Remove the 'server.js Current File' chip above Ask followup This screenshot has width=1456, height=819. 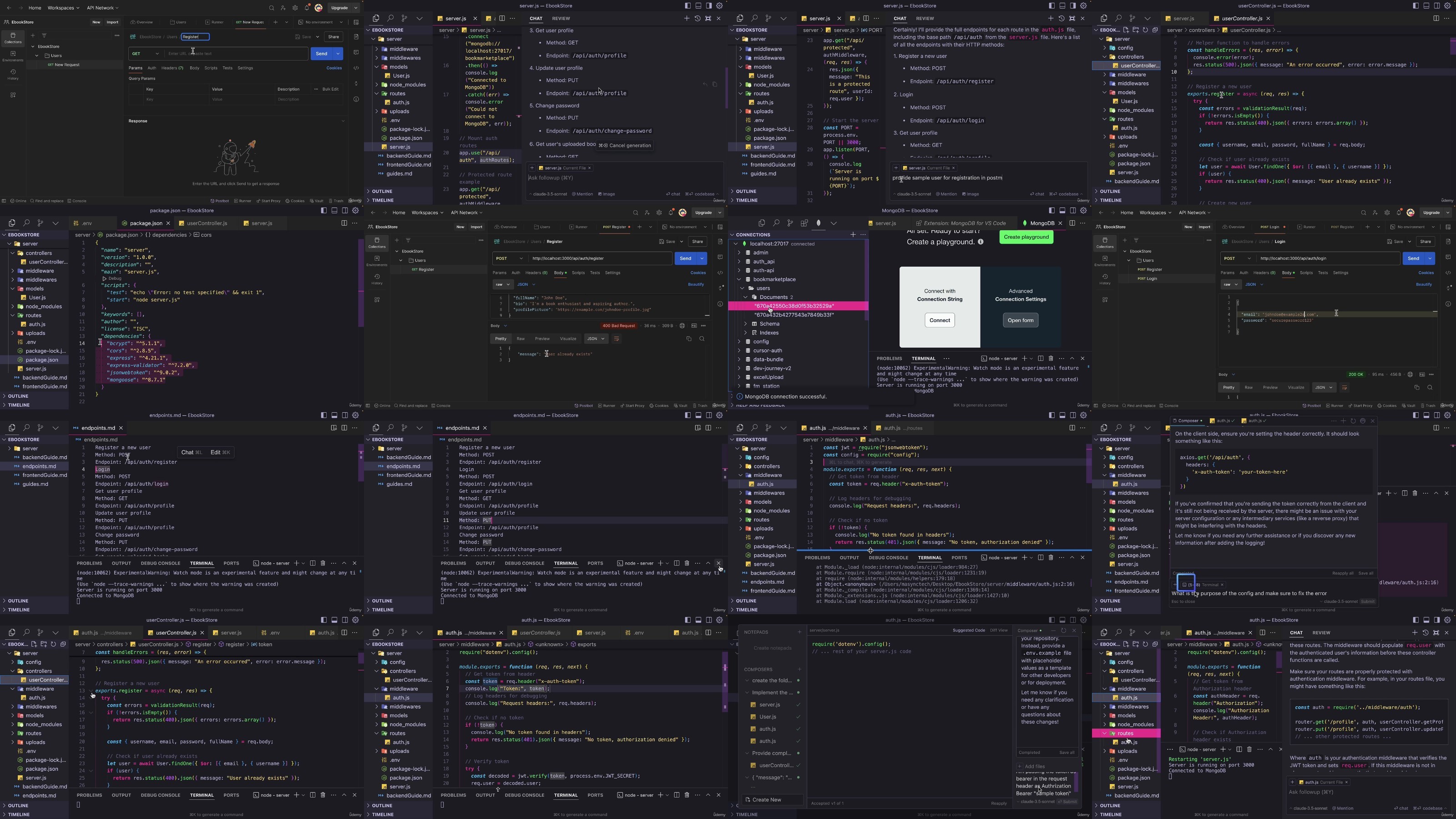tap(589, 168)
